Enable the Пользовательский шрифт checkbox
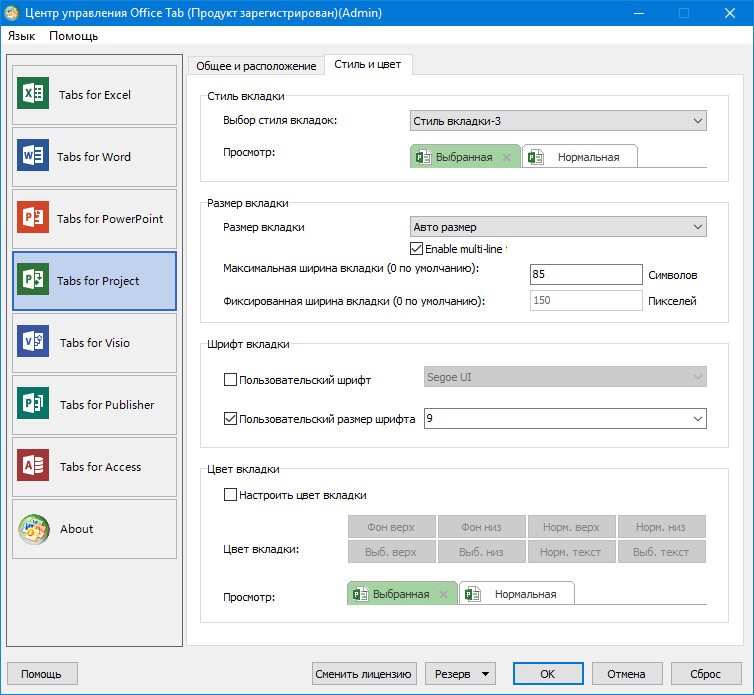The height and width of the screenshot is (695, 754). point(231,380)
